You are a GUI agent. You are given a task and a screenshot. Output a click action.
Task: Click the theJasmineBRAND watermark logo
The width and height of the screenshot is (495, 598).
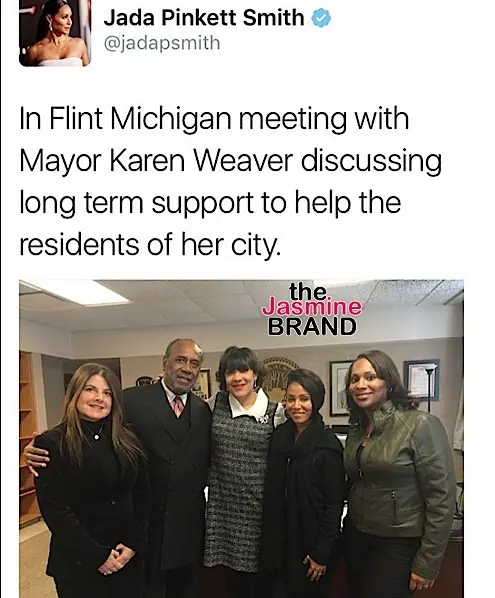(x=312, y=310)
